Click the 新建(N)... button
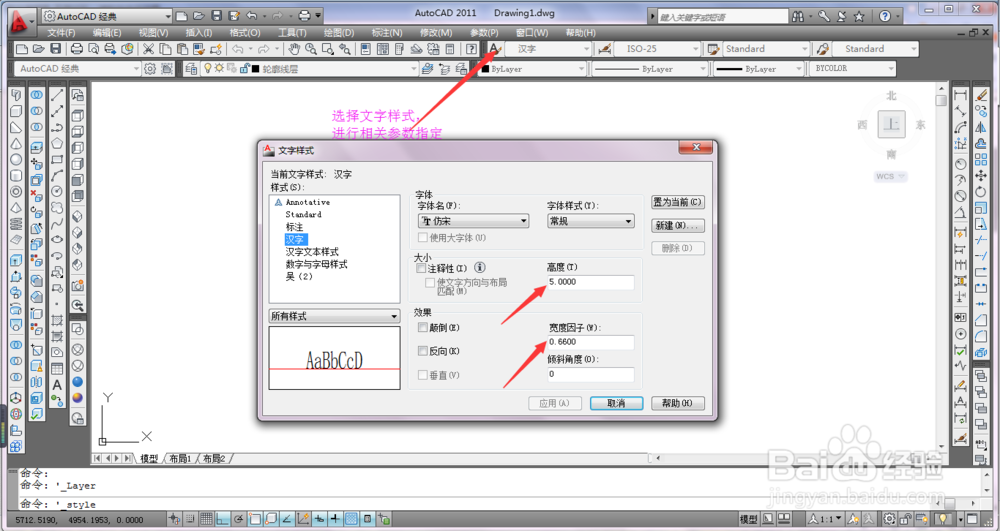Image resolution: width=1000 pixels, height=531 pixels. [677, 225]
